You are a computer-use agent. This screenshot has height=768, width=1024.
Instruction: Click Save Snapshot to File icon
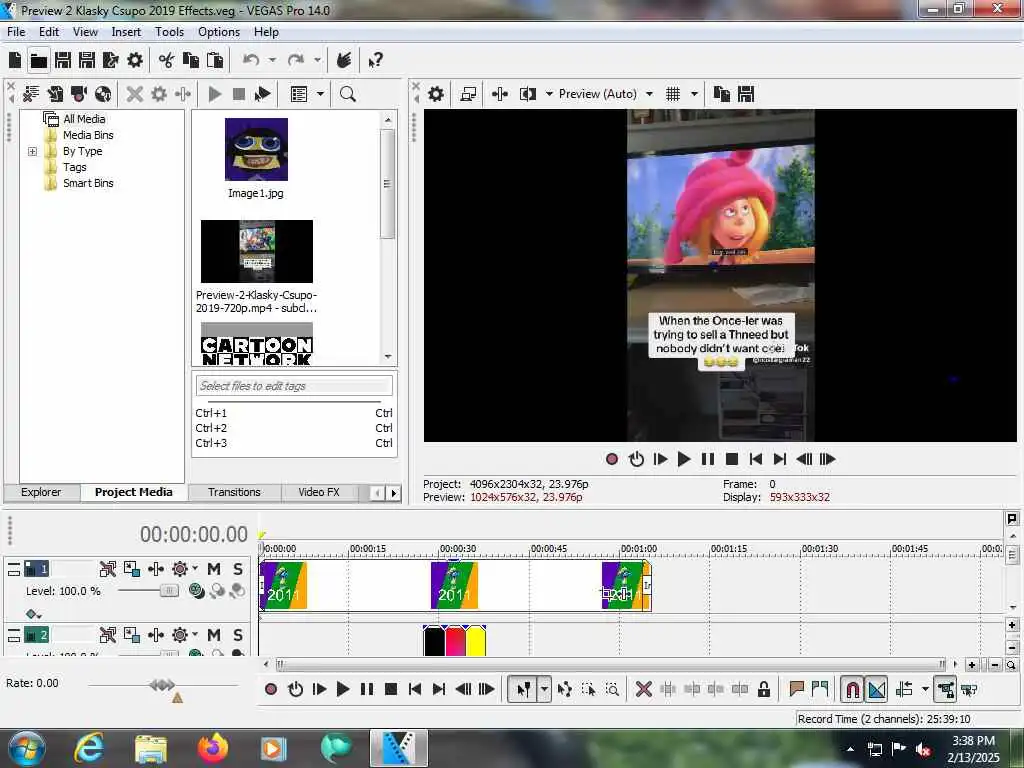pyautogui.click(x=746, y=94)
